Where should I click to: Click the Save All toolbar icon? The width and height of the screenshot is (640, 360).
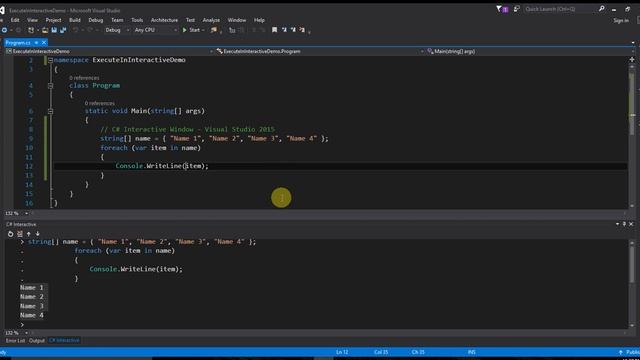click(x=63, y=30)
